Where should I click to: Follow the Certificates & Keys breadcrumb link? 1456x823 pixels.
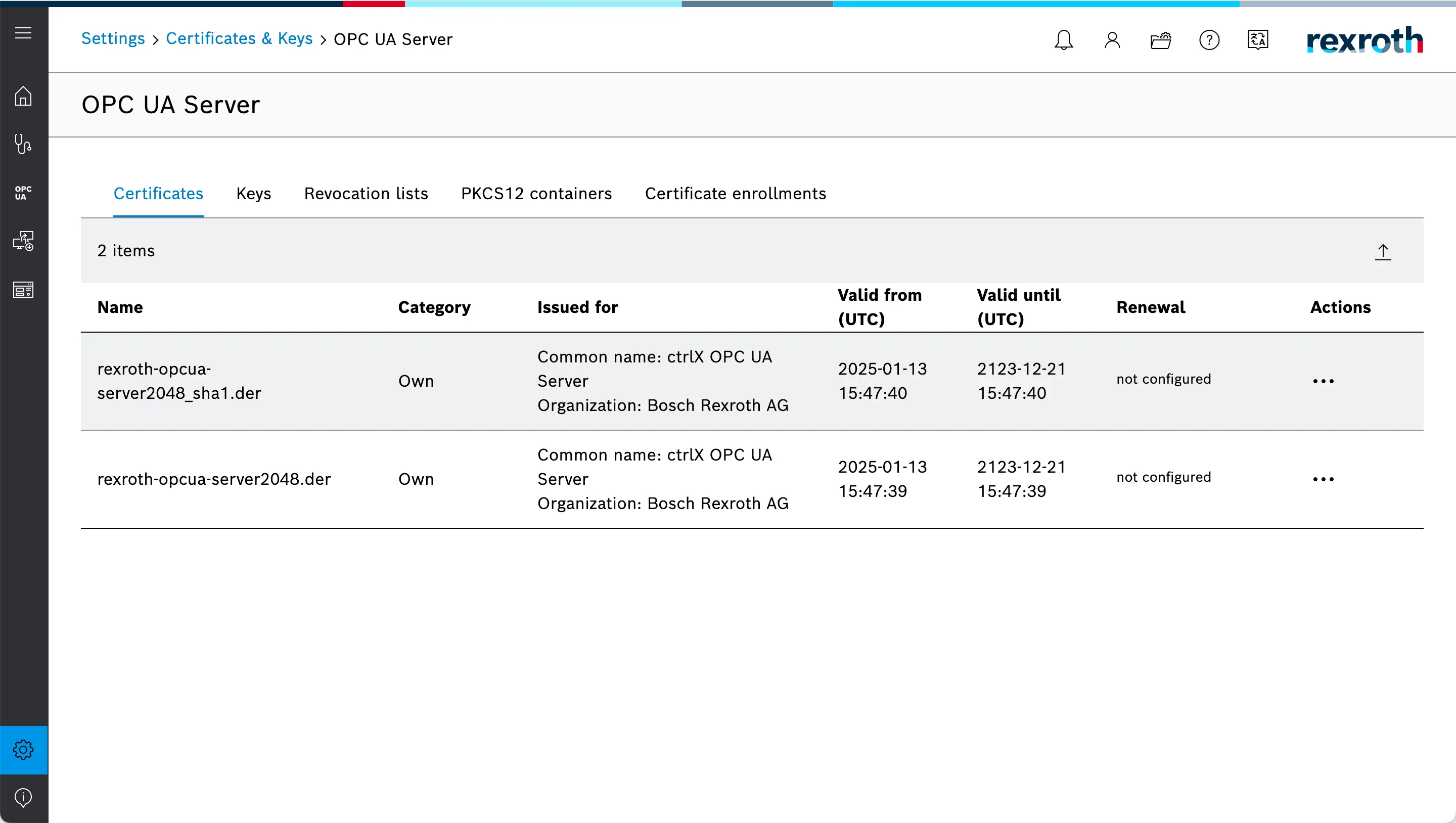tap(239, 38)
